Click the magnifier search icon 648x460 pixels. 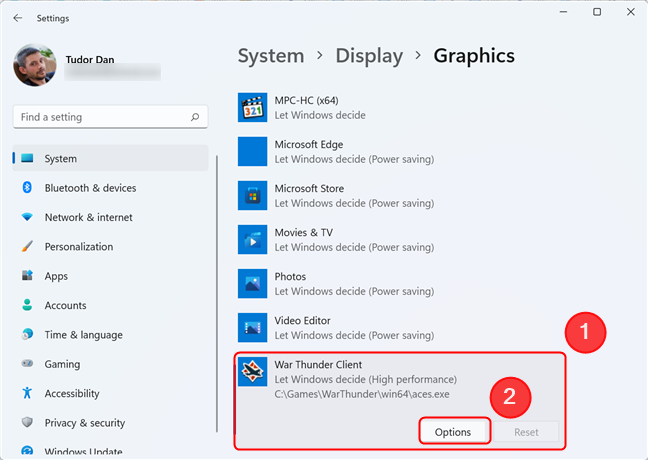coord(195,117)
